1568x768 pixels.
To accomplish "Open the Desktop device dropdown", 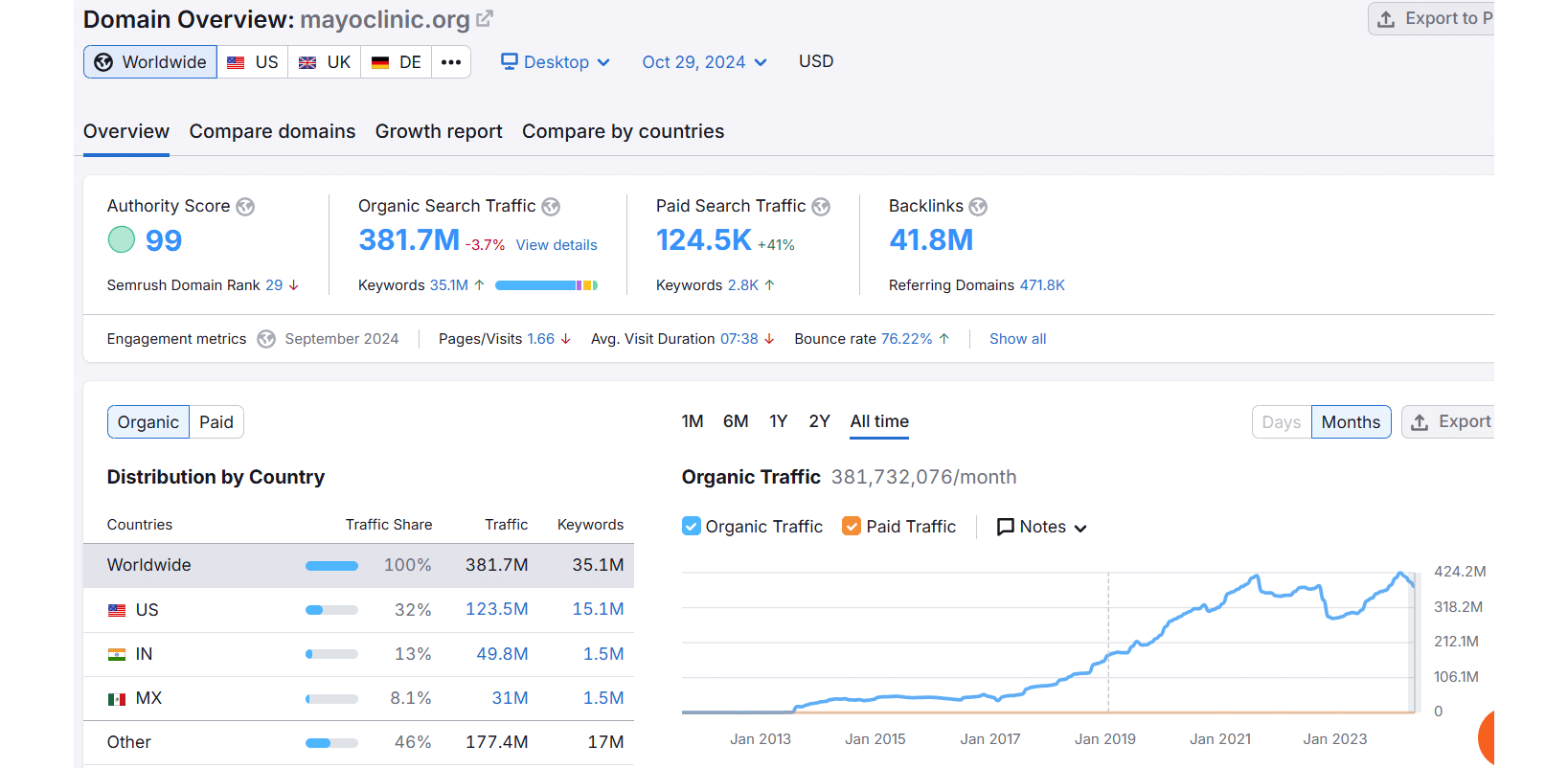I will [556, 62].
